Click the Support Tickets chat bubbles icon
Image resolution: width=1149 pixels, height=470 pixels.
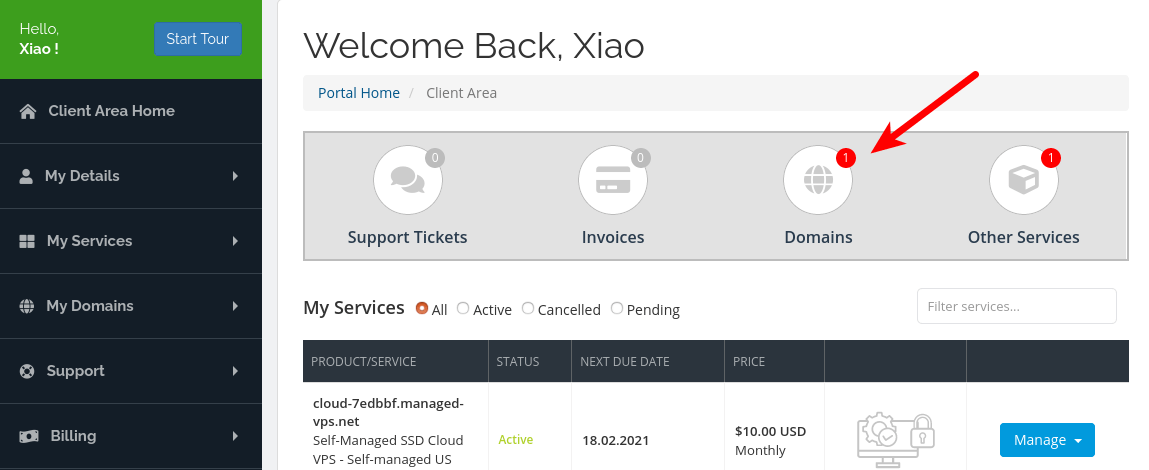click(x=408, y=180)
